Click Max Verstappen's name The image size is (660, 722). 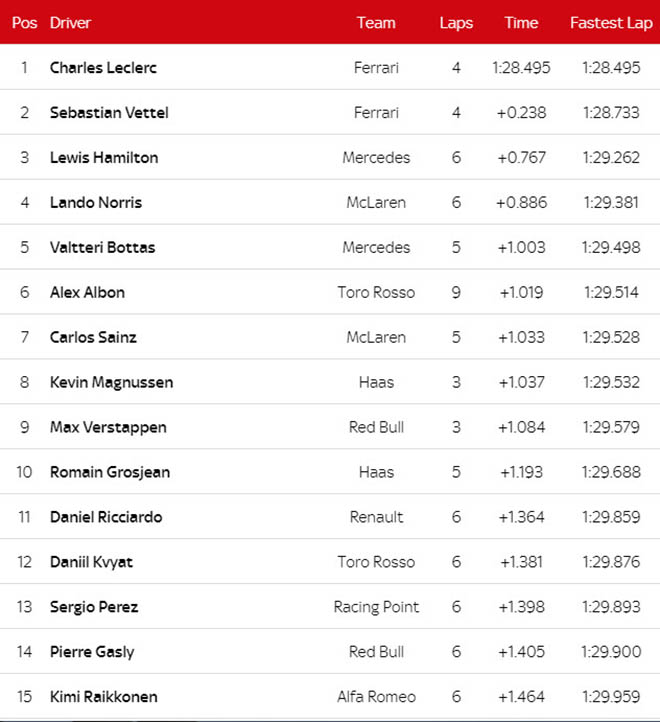(x=108, y=428)
